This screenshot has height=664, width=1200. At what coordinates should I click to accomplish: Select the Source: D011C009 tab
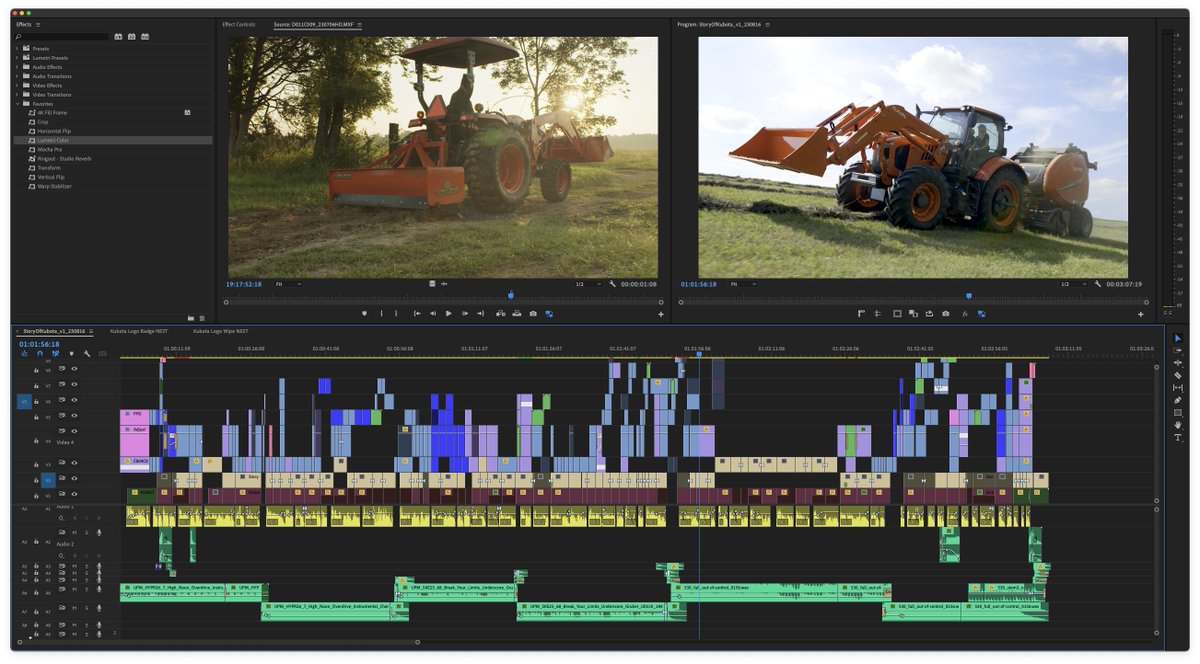pos(313,24)
